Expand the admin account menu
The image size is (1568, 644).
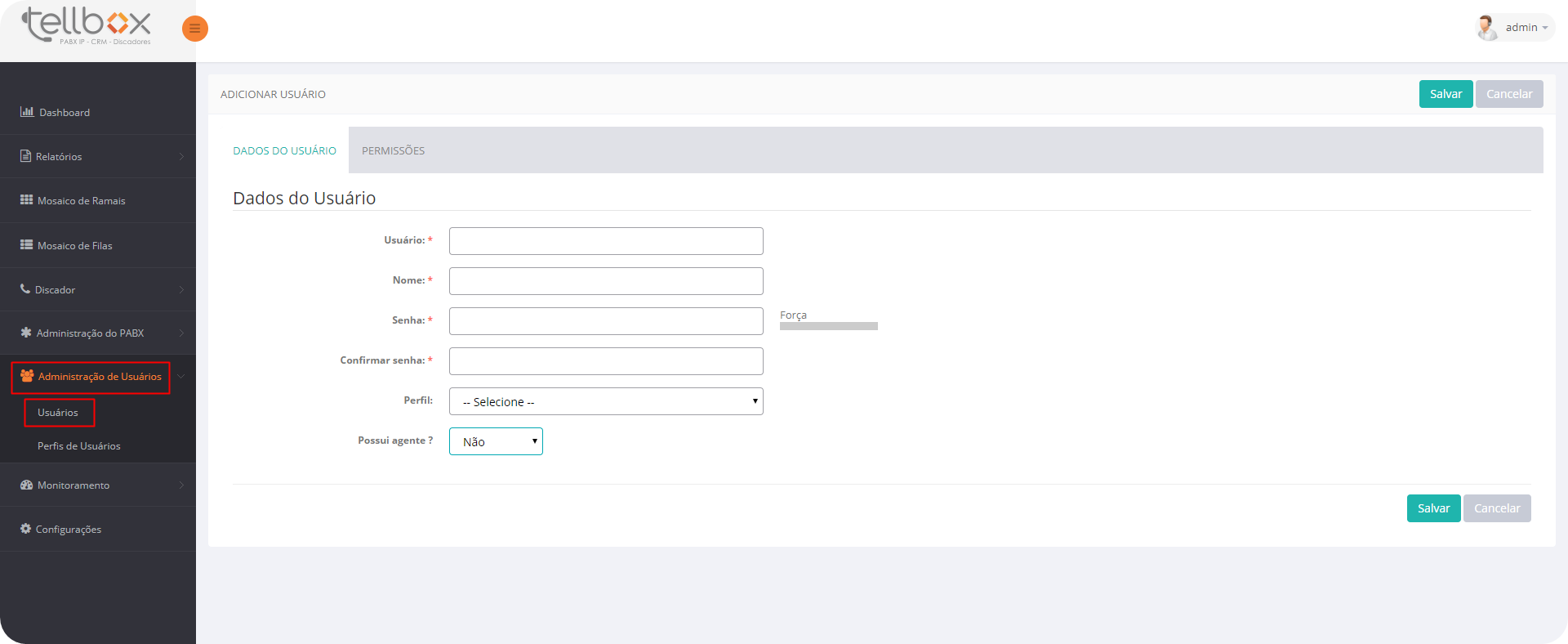point(1526,28)
